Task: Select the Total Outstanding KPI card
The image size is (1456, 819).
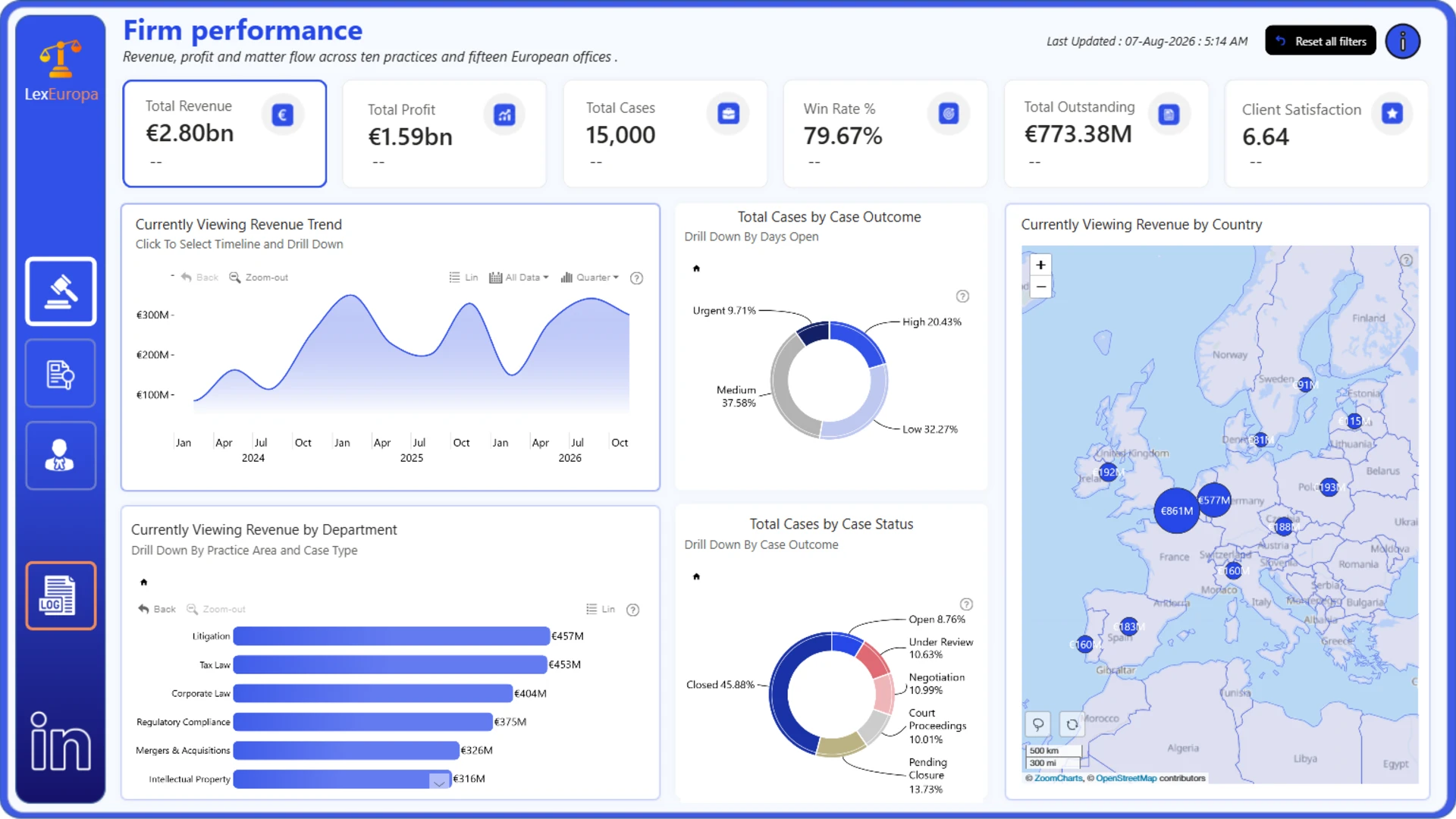Action: pyautogui.click(x=1106, y=133)
